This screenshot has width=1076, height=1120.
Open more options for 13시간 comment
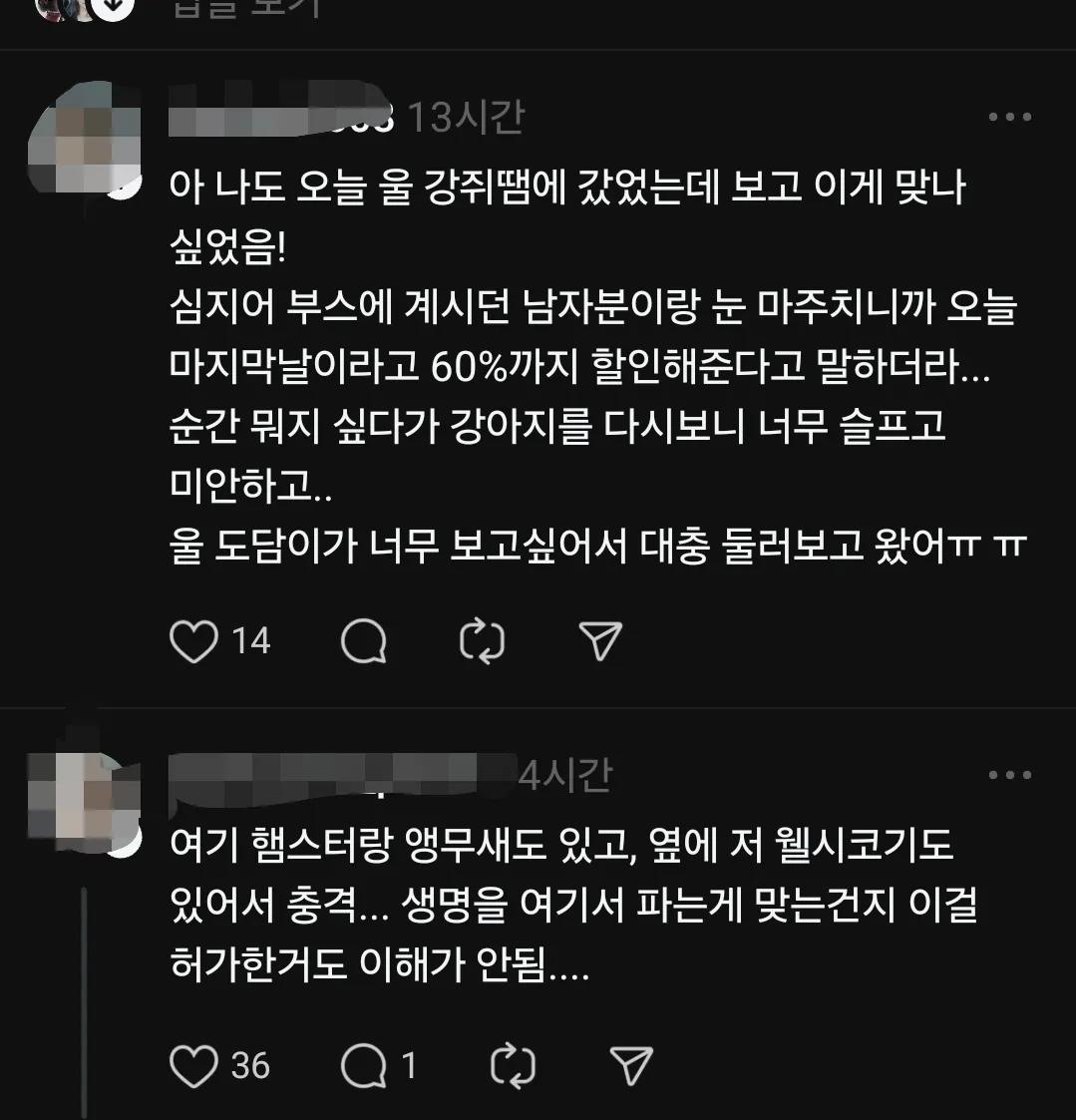click(1009, 117)
